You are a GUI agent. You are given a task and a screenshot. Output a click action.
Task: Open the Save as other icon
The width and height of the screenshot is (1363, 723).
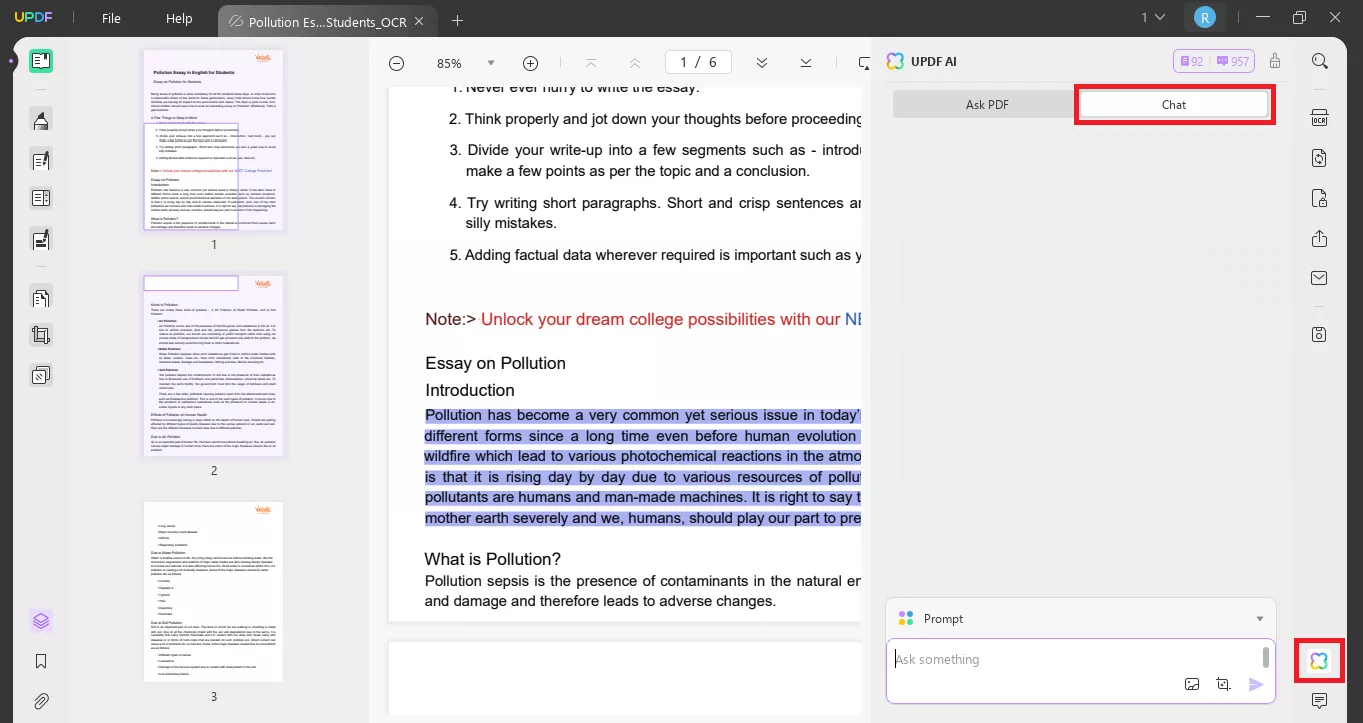pos(1320,334)
